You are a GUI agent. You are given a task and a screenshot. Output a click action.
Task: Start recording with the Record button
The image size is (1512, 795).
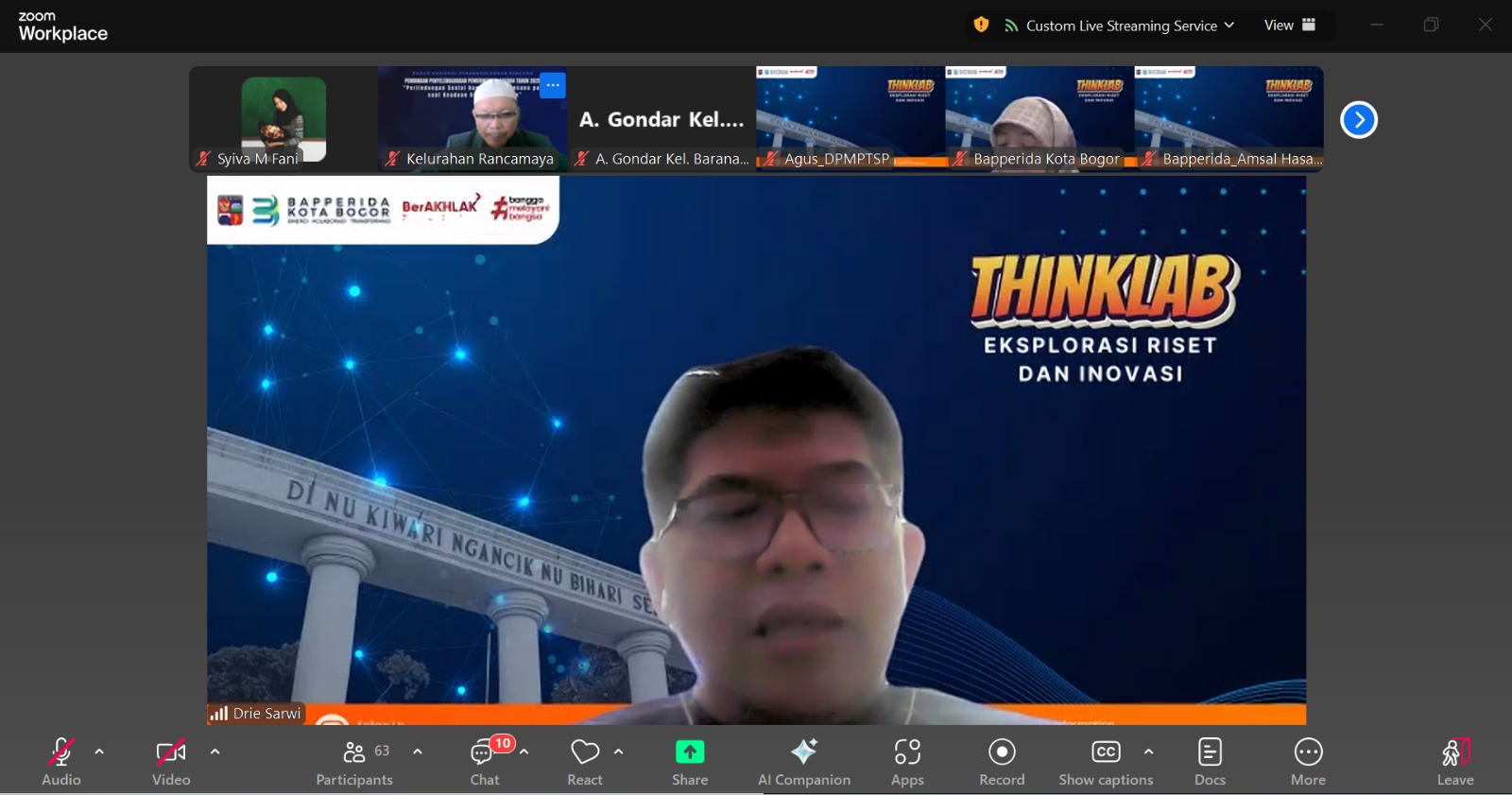[1002, 761]
